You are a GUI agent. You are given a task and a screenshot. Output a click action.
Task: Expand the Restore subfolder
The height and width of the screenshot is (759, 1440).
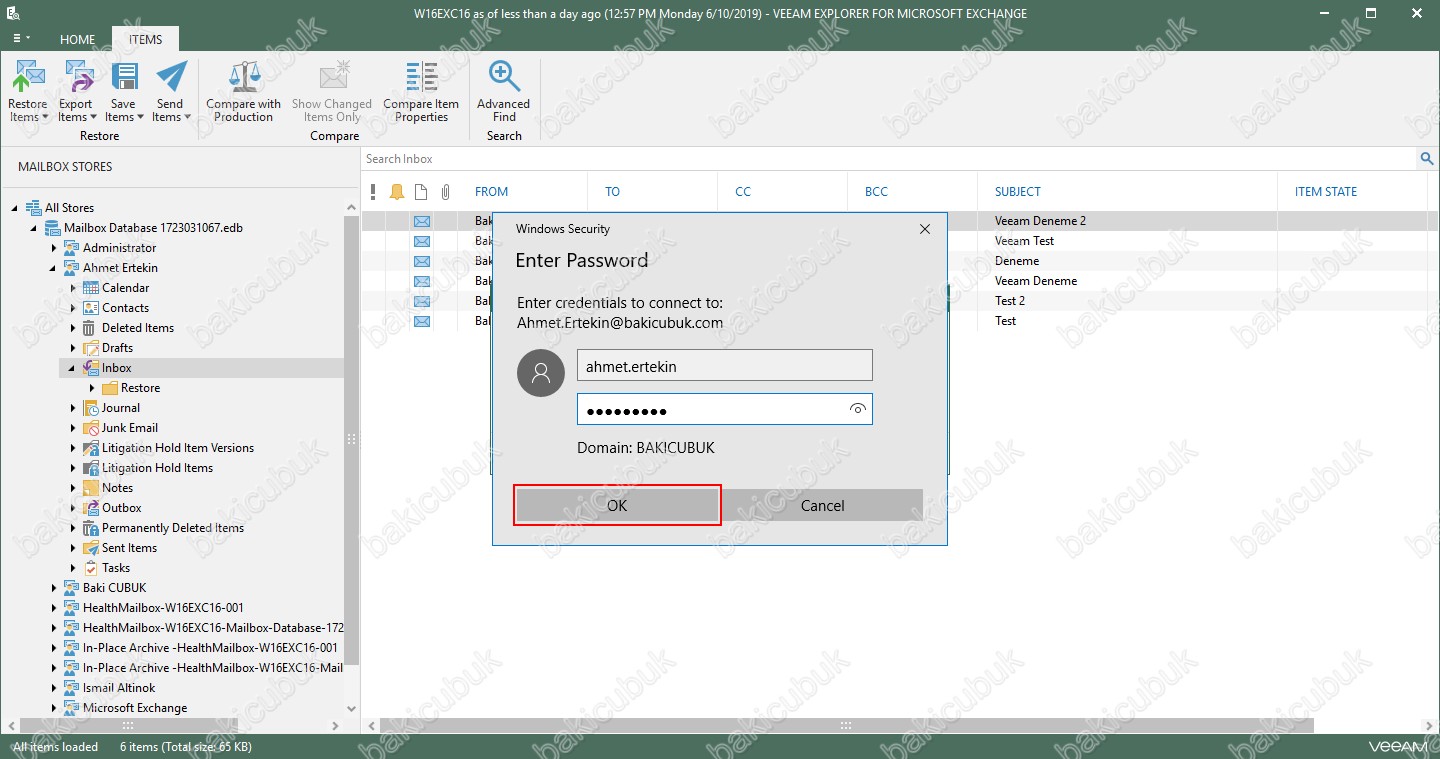[x=92, y=388]
